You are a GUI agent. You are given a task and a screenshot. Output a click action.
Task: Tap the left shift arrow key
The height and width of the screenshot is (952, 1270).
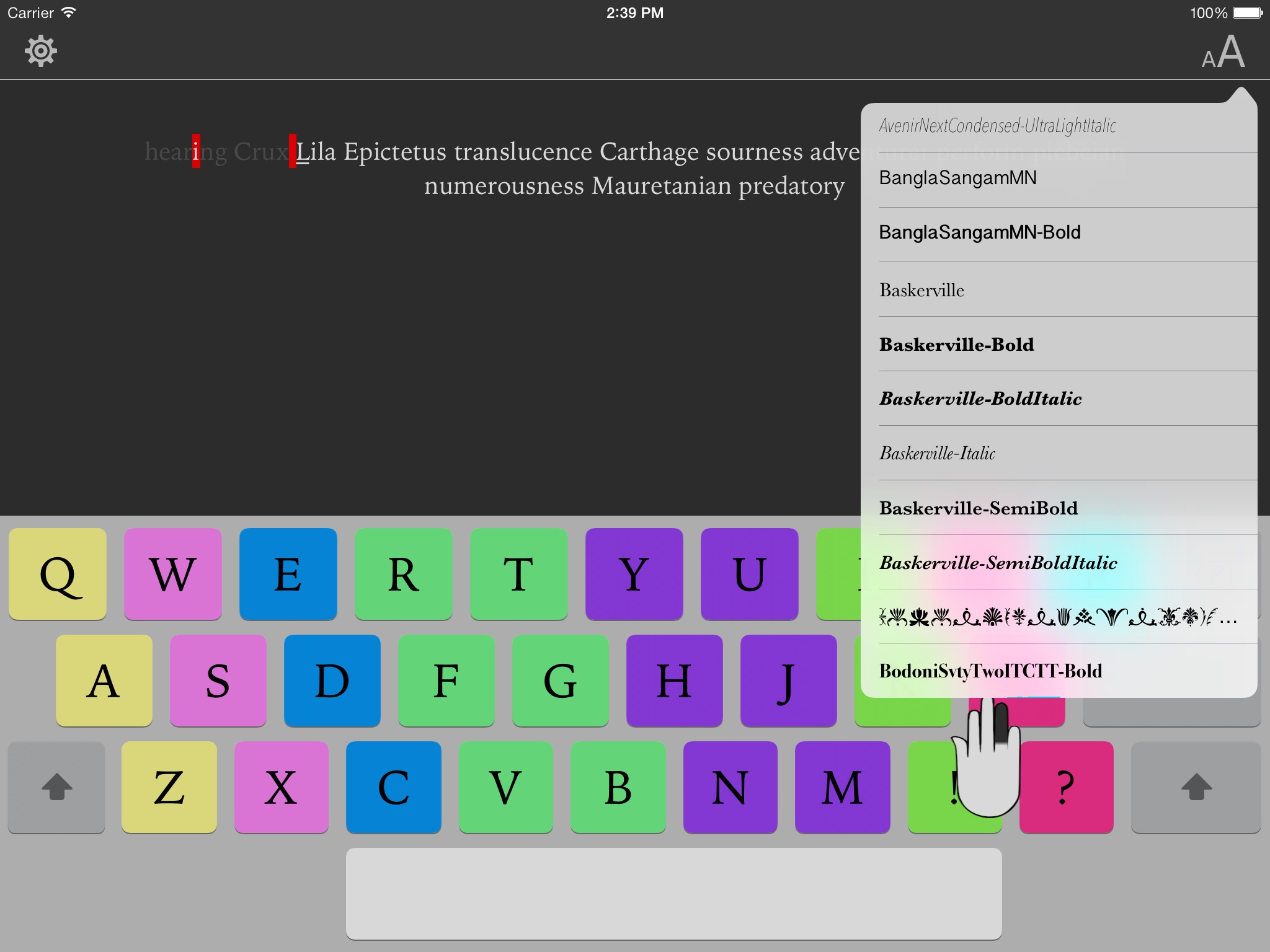[56, 787]
